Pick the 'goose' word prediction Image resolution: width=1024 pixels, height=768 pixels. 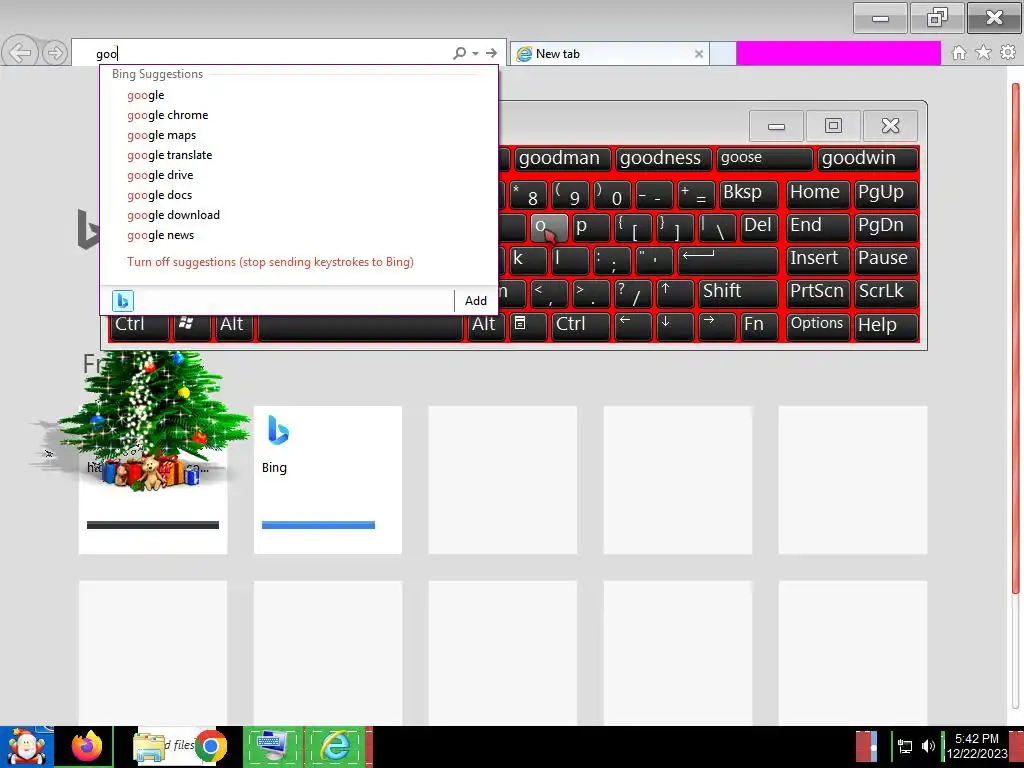pyautogui.click(x=764, y=159)
